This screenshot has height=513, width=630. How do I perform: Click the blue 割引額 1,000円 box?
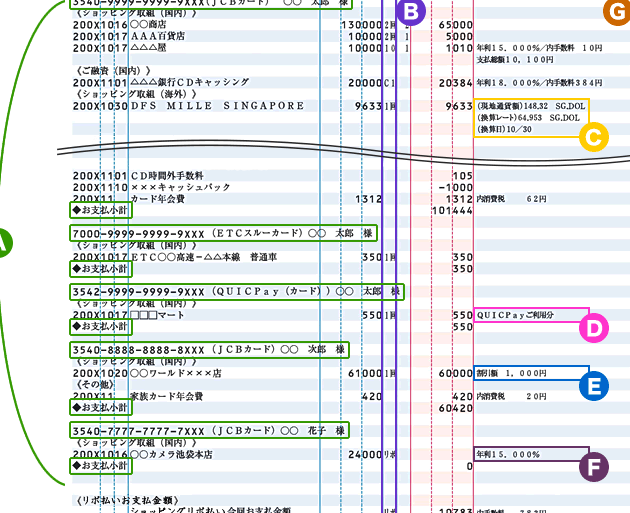click(x=531, y=373)
